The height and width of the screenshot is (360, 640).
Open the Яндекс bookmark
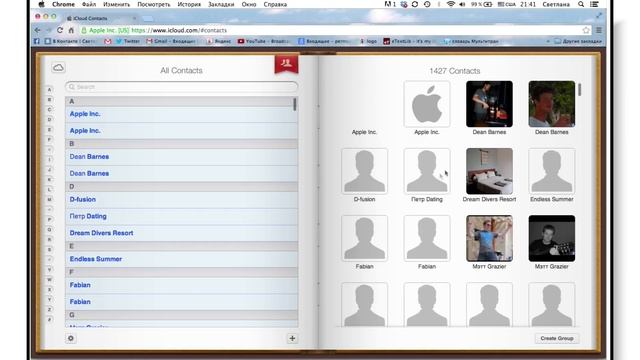click(219, 41)
